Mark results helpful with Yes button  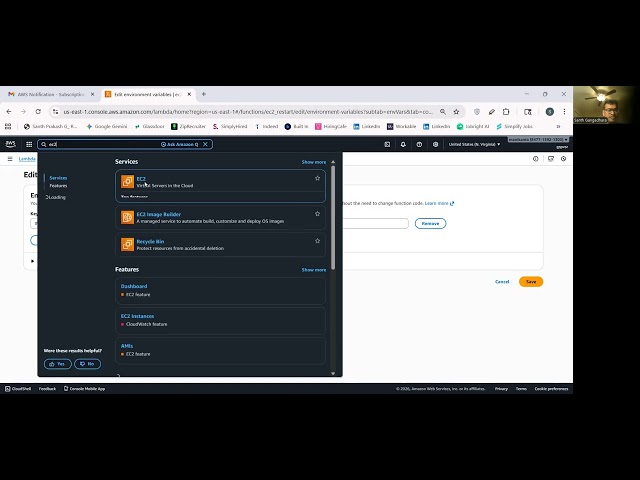tap(58, 364)
